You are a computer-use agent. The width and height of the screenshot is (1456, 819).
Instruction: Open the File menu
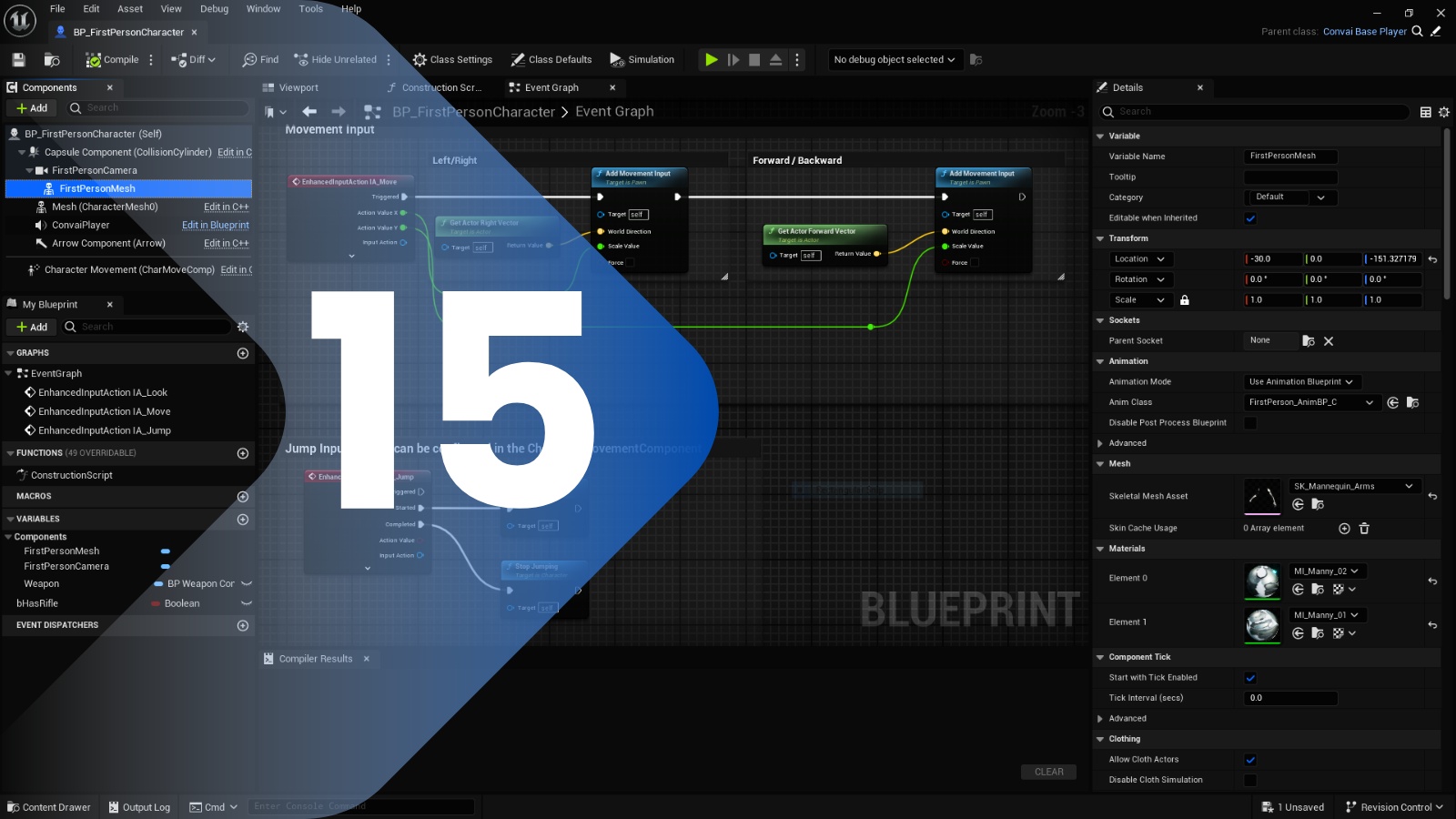pos(57,9)
